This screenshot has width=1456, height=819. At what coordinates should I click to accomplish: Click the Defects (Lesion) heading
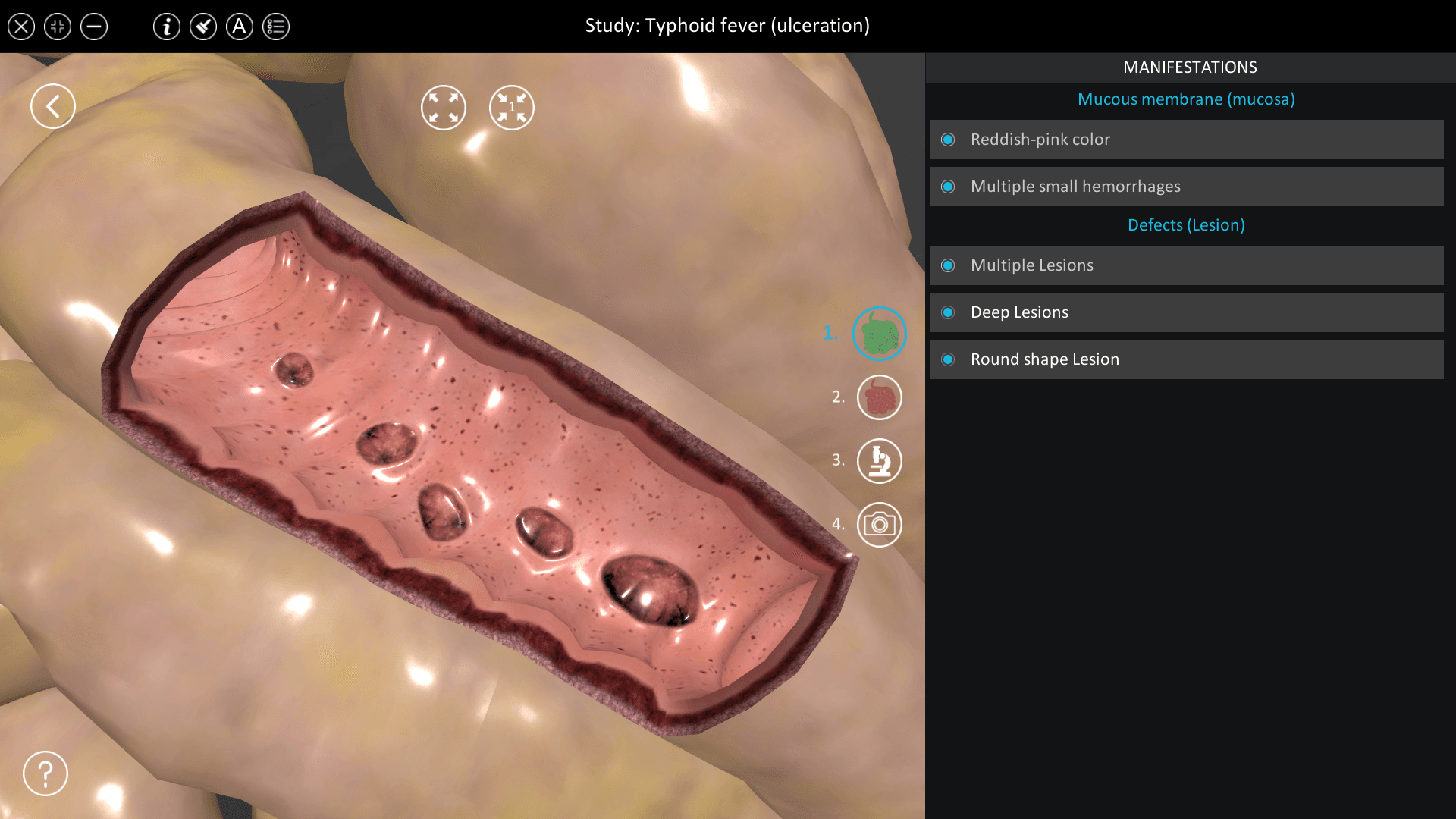[1186, 225]
